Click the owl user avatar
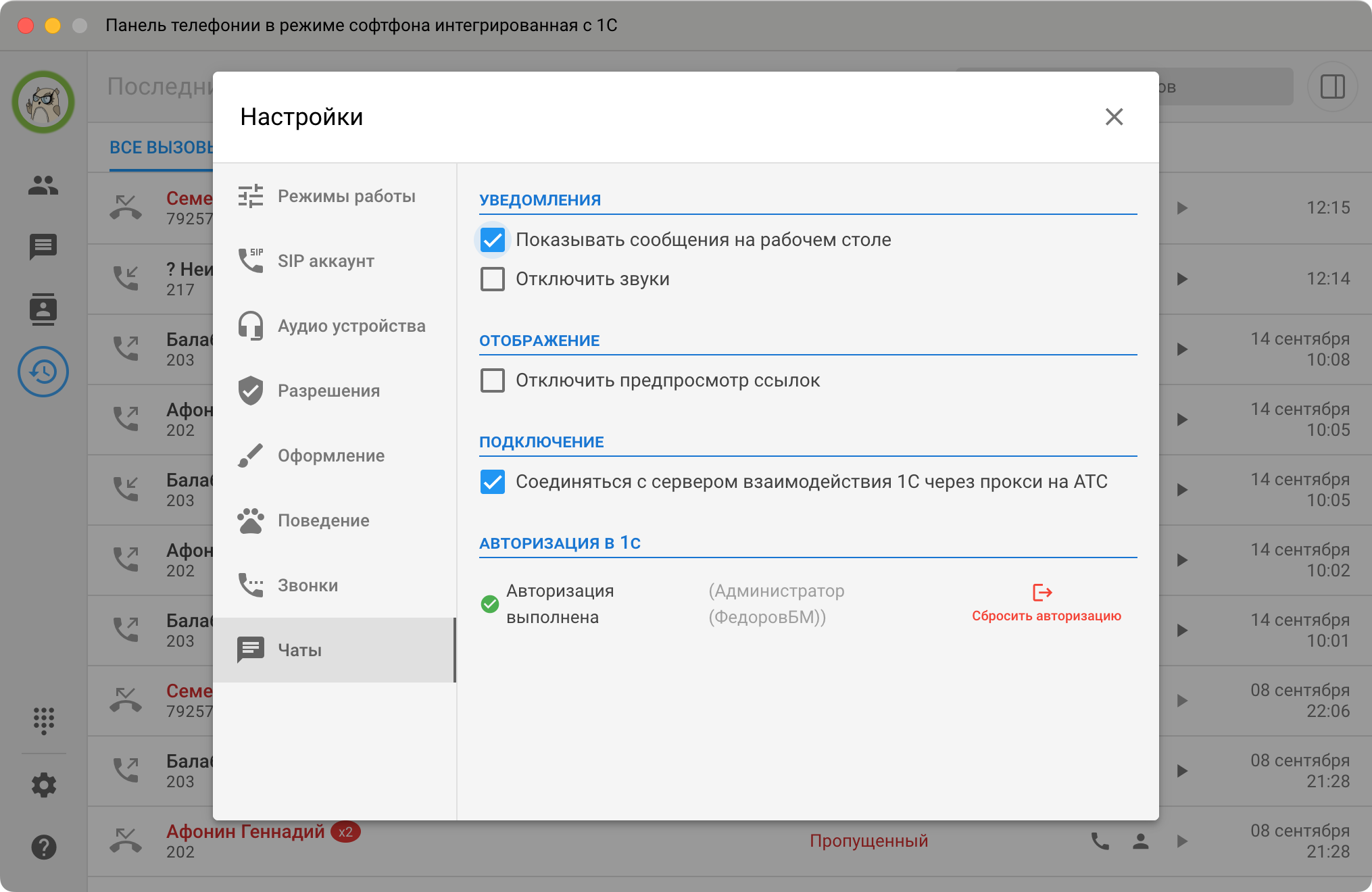 click(x=43, y=102)
